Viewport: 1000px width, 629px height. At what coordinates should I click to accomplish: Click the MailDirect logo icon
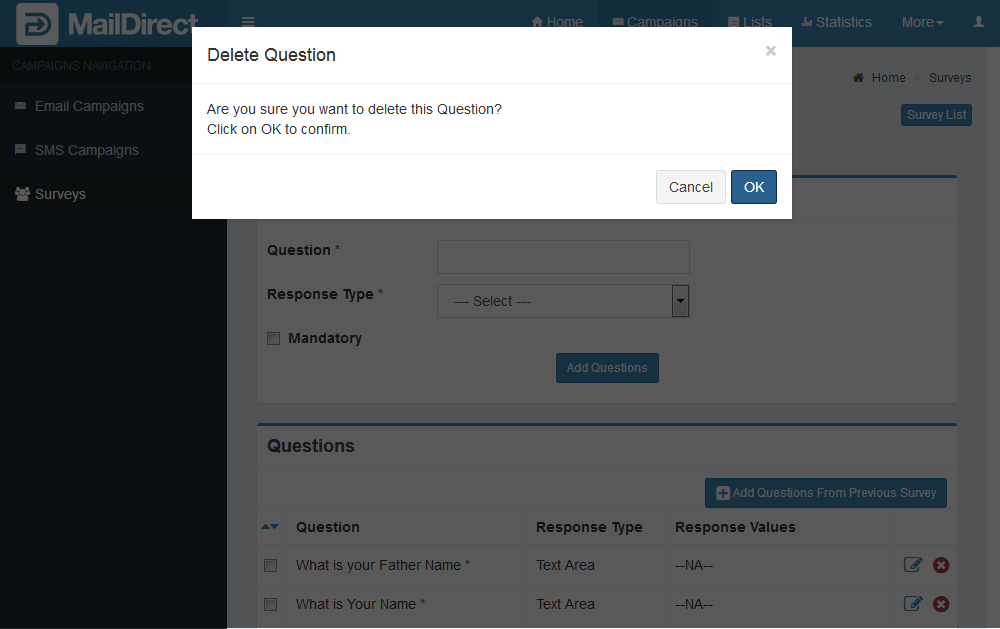pyautogui.click(x=37, y=24)
